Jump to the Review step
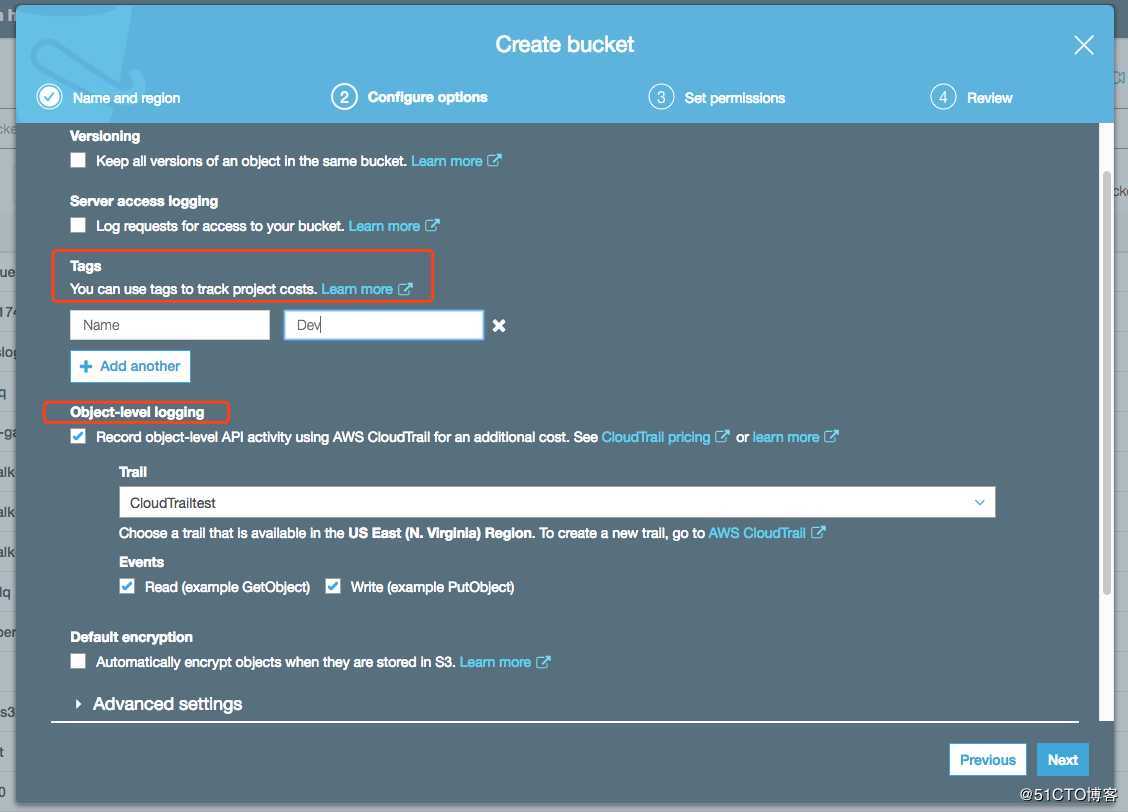Screen dimensions: 1128x812 point(989,98)
